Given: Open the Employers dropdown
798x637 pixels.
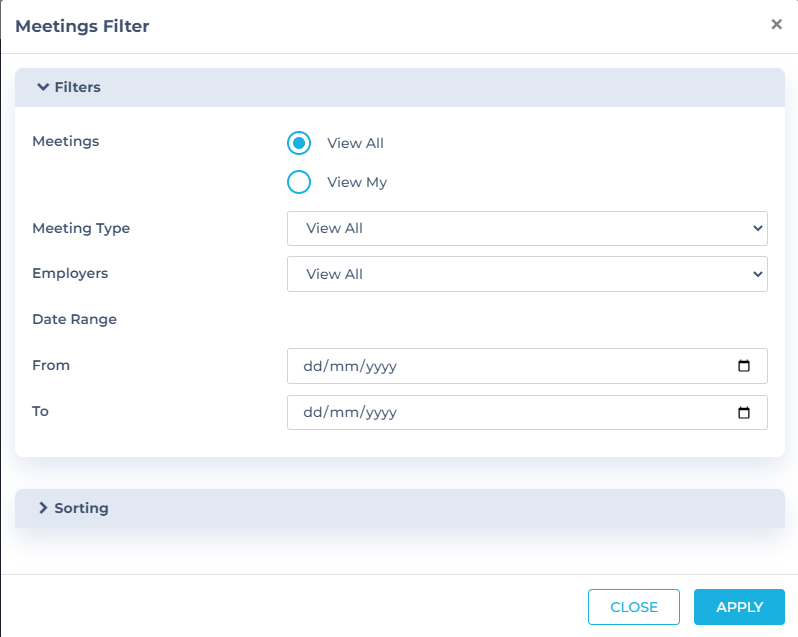Looking at the screenshot, I should (x=526, y=274).
